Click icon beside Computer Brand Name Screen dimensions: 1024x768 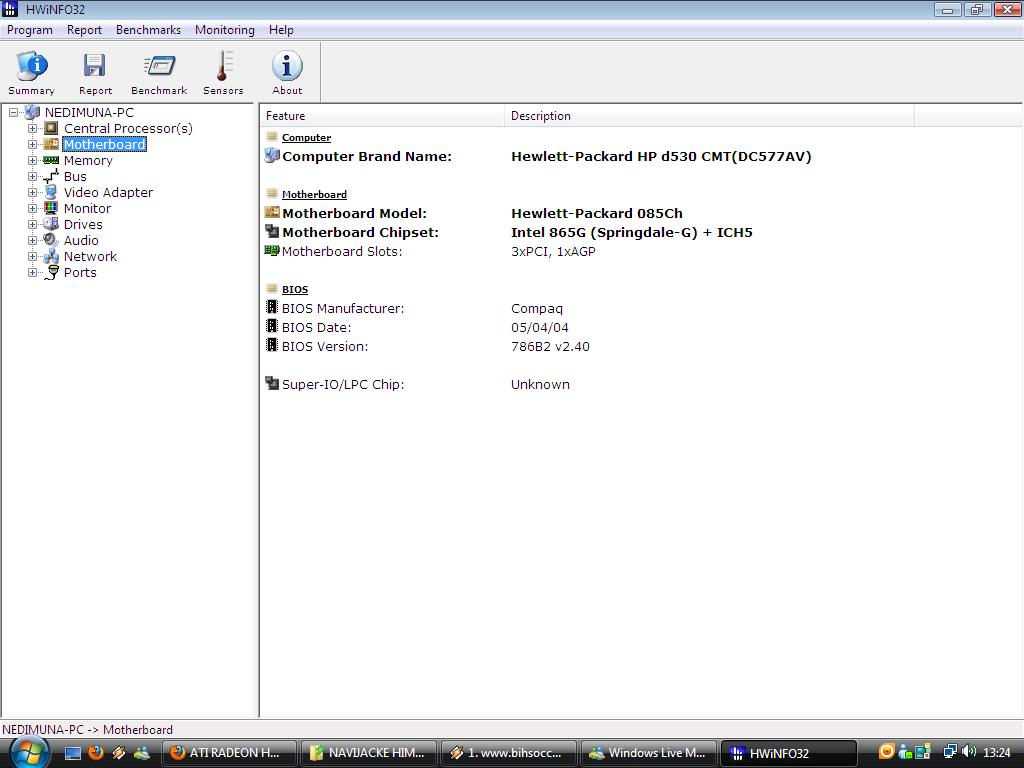[272, 155]
